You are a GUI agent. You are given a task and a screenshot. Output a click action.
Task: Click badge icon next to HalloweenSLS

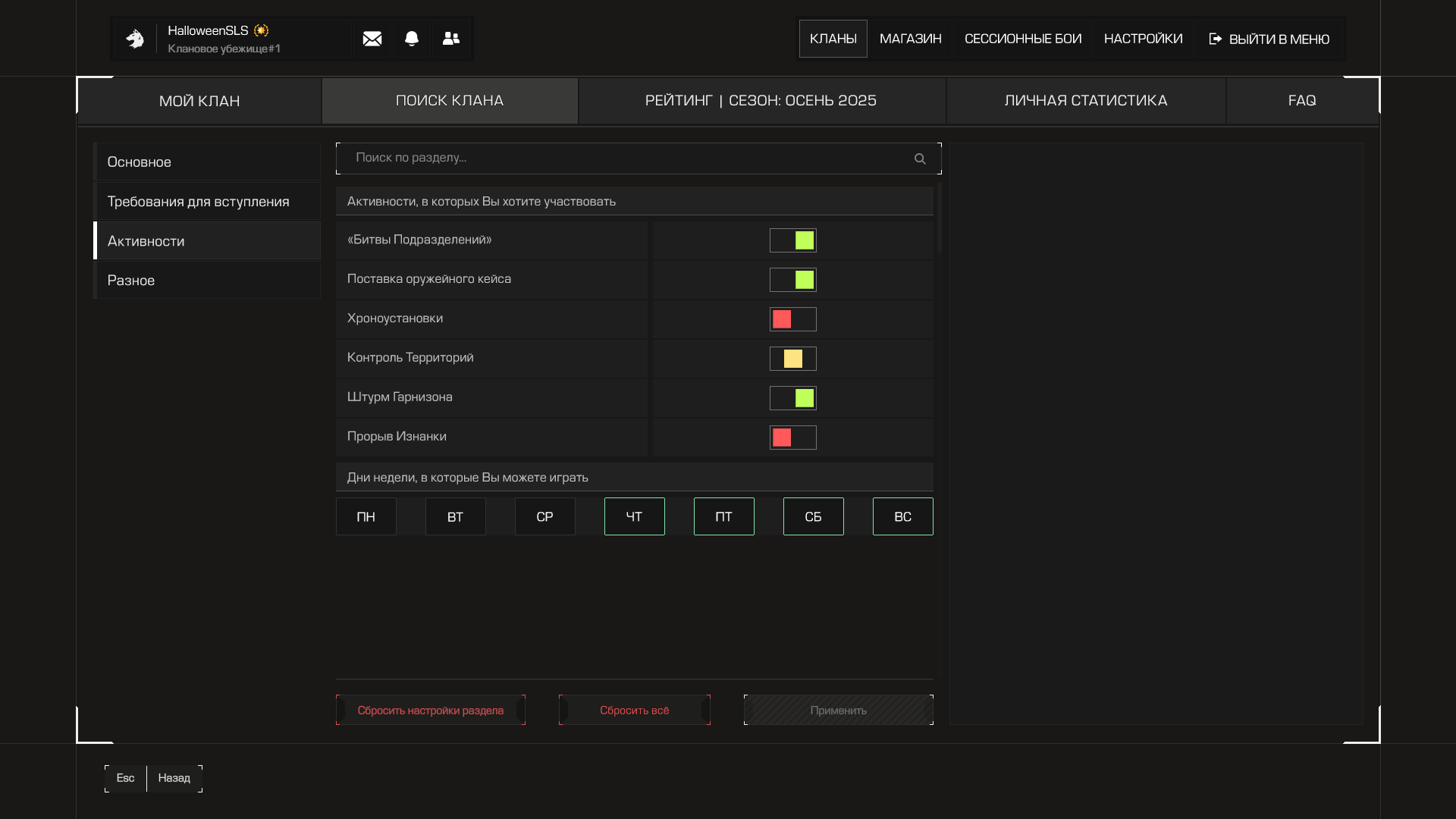click(x=262, y=30)
